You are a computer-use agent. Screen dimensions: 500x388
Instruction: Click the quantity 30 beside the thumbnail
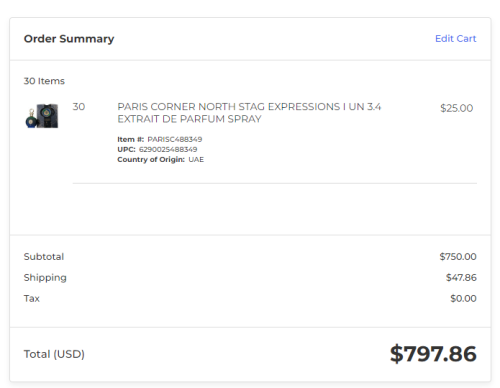point(79,107)
